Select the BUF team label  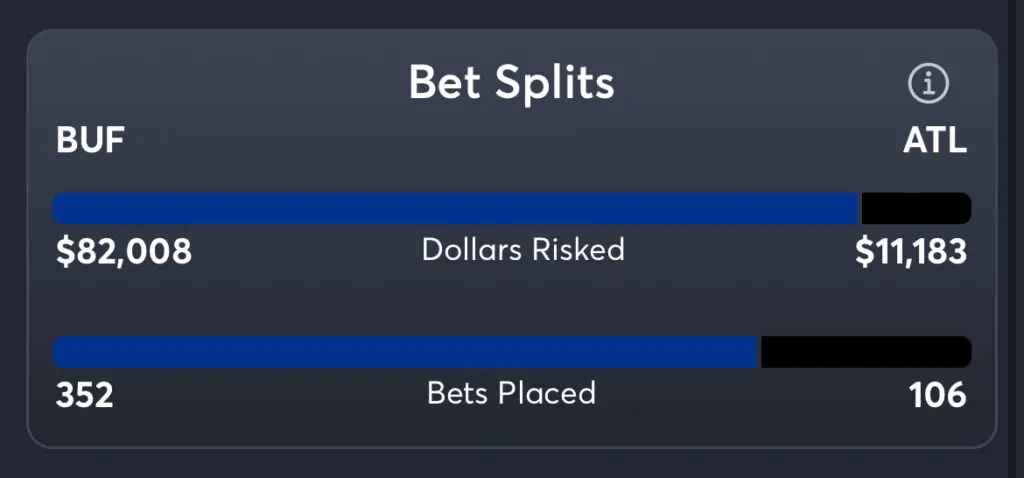pyautogui.click(x=90, y=141)
